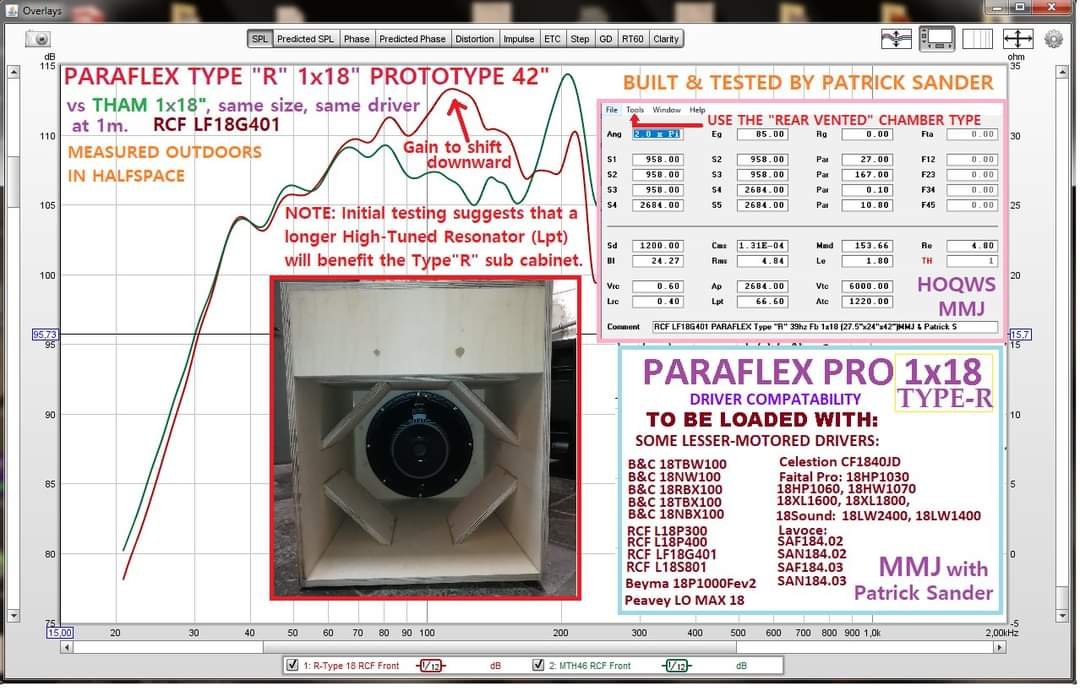The height and width of the screenshot is (691, 1080).
Task: Click the green 1/12 smoothing indicator
Action: [x=676, y=666]
